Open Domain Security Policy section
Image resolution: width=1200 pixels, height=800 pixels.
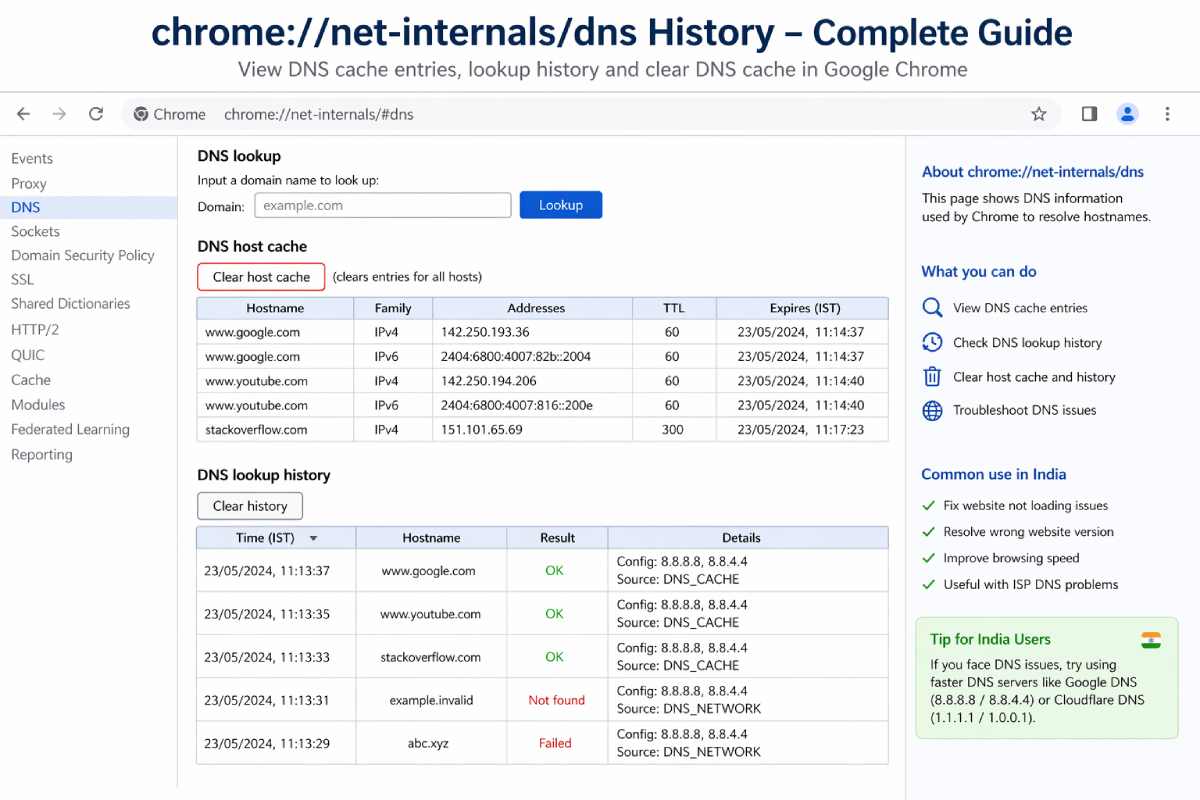pyautogui.click(x=82, y=255)
